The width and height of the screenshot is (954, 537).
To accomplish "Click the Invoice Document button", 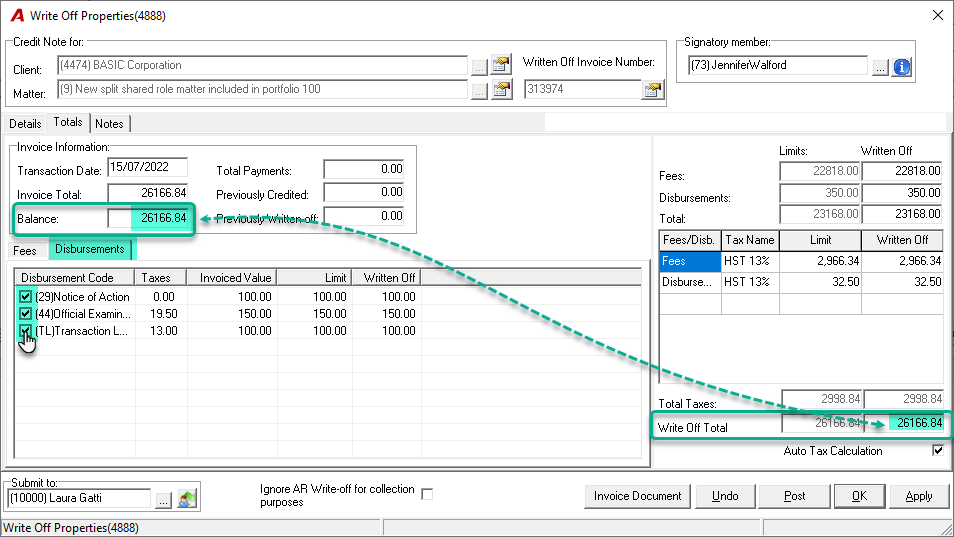I will click(638, 496).
